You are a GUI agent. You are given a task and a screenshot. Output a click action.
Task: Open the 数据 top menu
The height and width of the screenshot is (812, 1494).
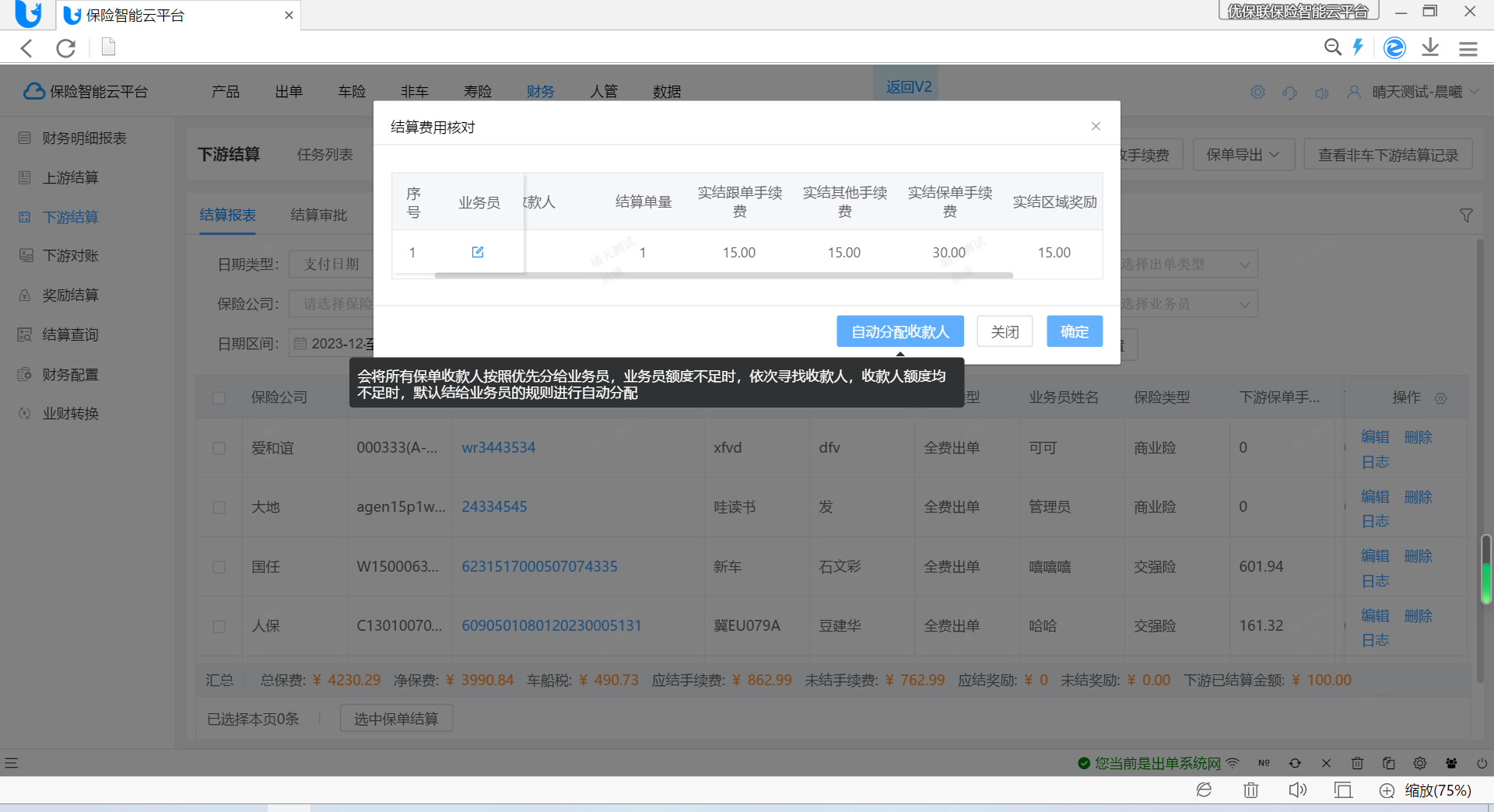[667, 92]
